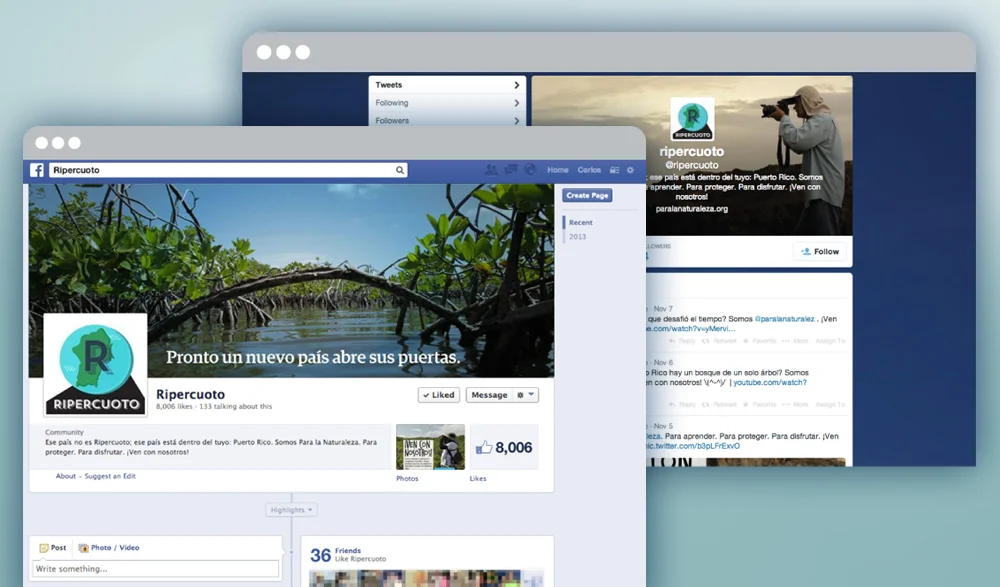Open the gear dropdown next to Message

click(526, 395)
